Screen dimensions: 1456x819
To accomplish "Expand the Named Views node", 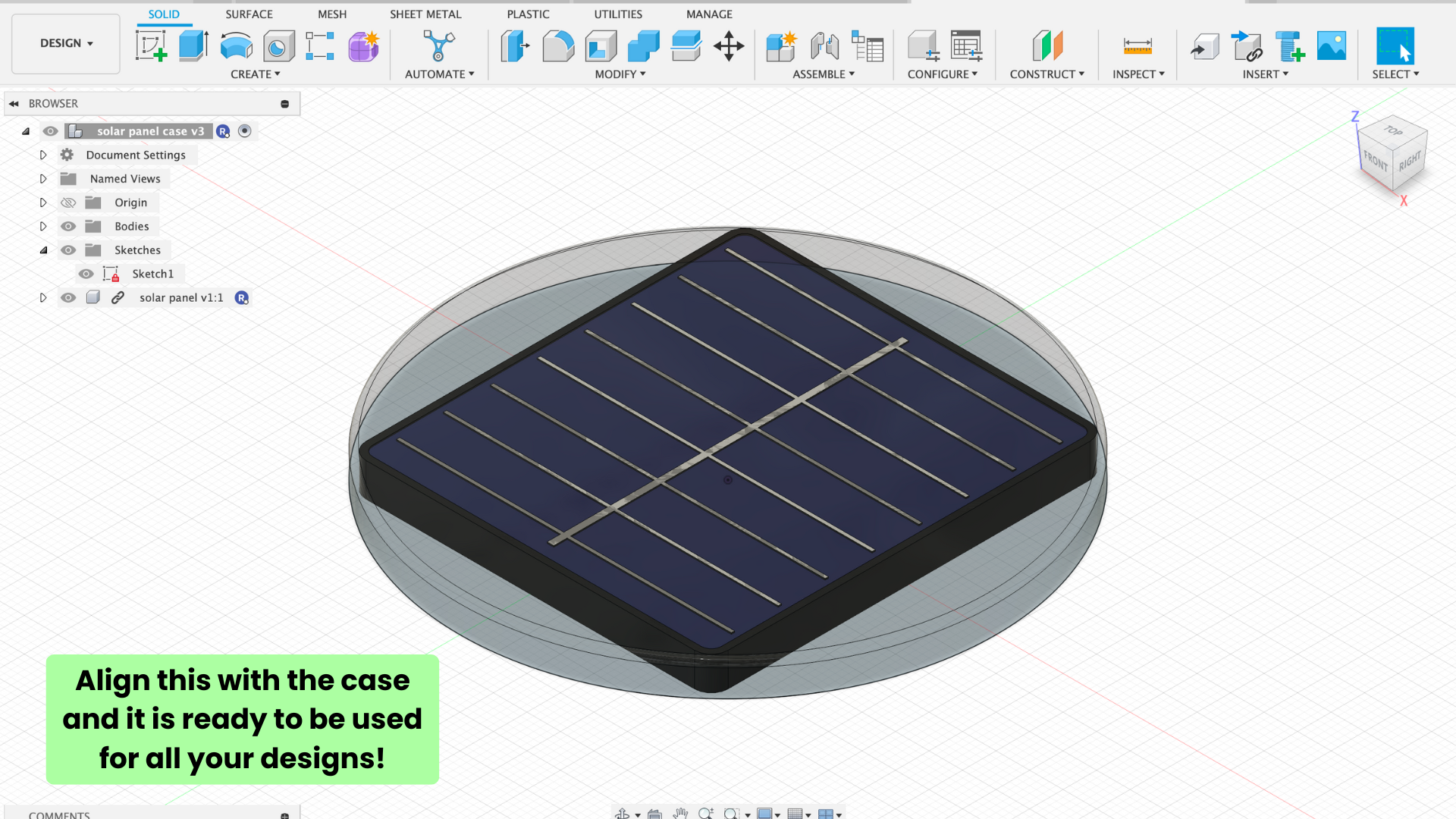I will [43, 179].
